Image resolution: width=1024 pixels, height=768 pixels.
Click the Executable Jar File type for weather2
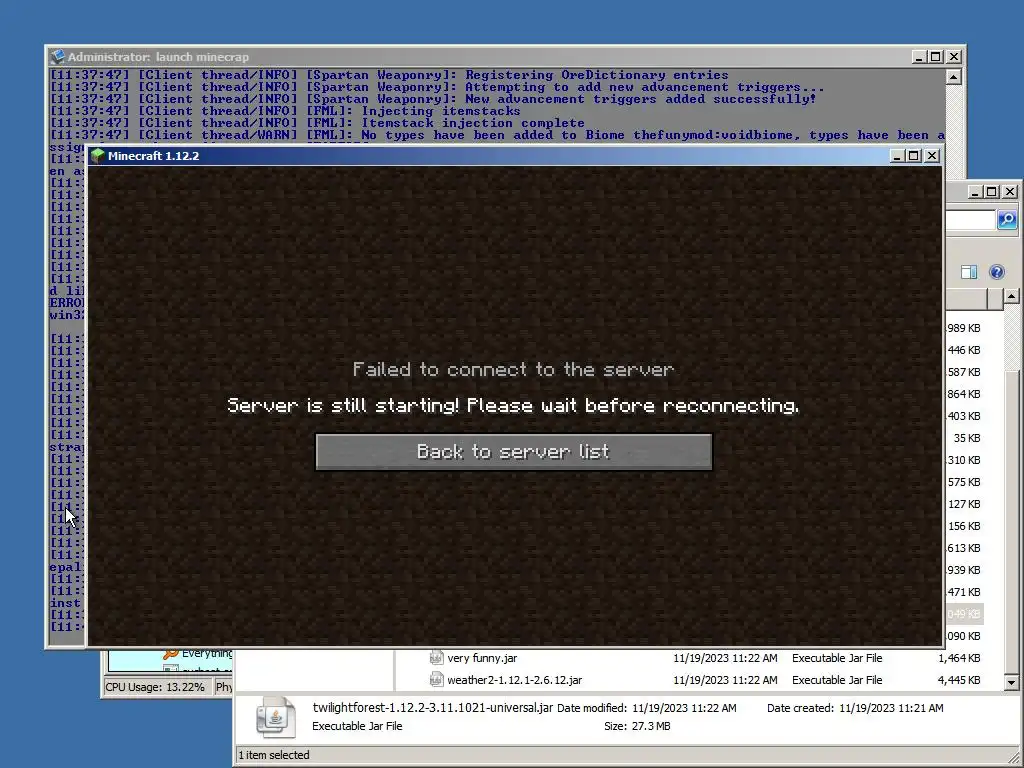[837, 680]
